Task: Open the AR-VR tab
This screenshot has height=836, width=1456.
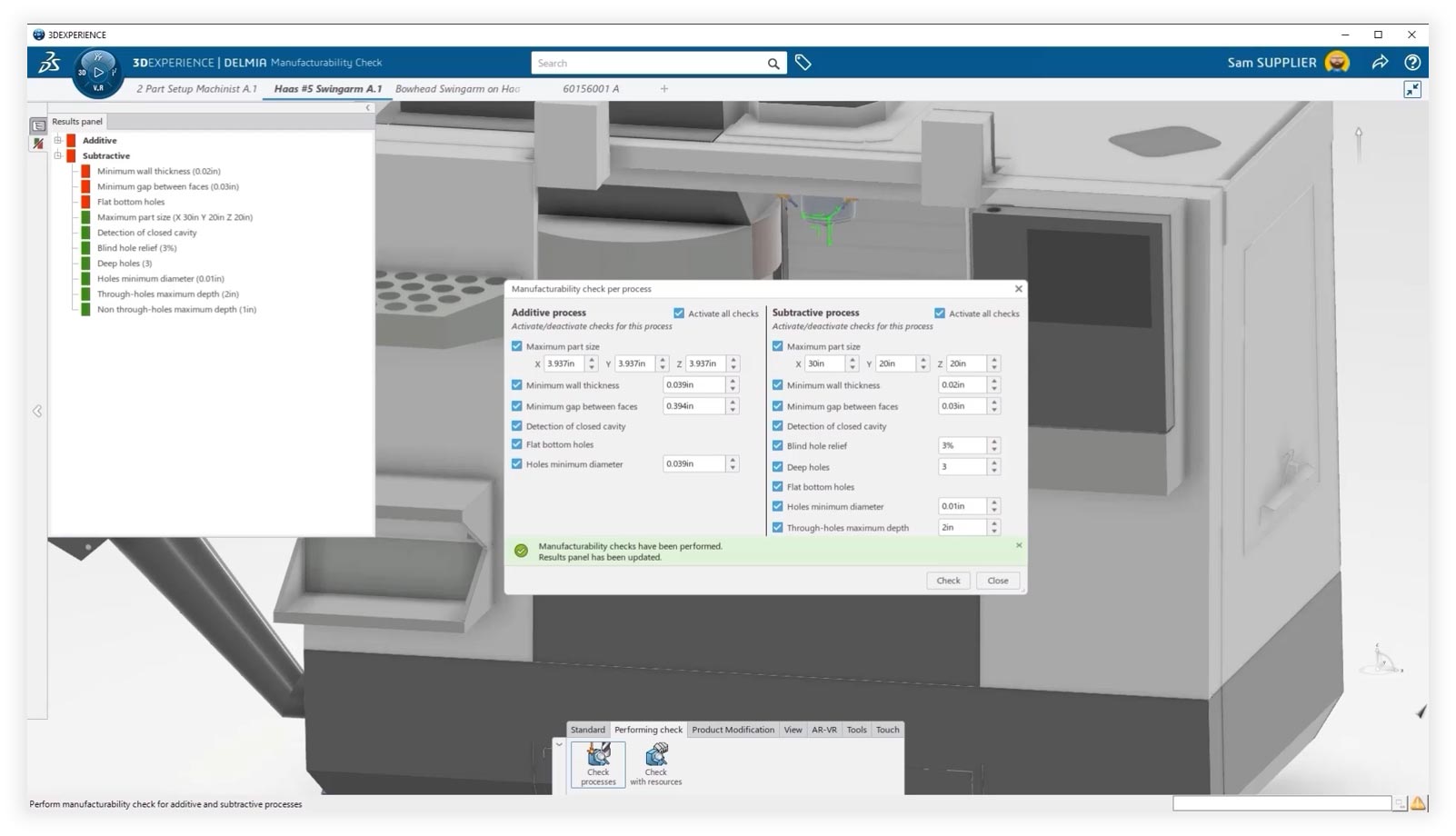Action: tap(824, 730)
